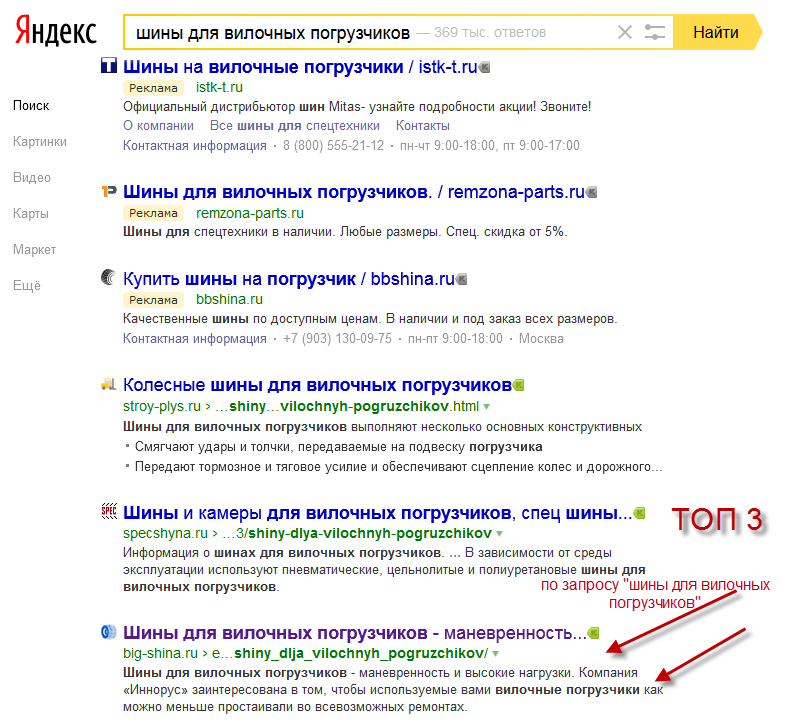The height and width of the screenshot is (723, 788).
Task: Open search settings sliders icon
Action: click(x=654, y=33)
